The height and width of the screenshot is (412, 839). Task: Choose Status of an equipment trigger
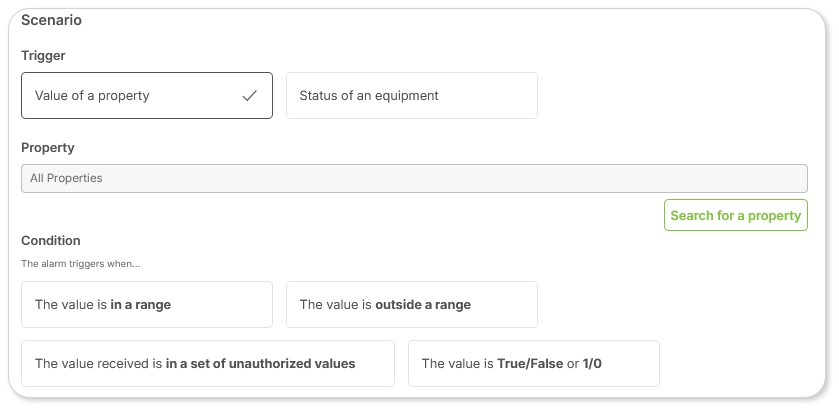412,95
